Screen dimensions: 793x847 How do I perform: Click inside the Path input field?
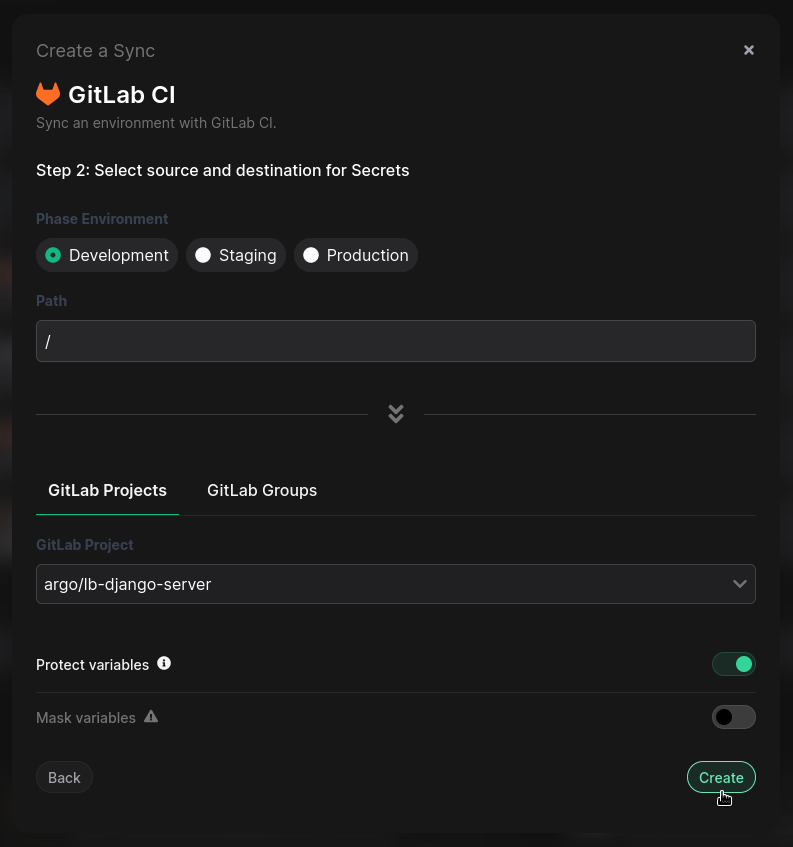(395, 341)
